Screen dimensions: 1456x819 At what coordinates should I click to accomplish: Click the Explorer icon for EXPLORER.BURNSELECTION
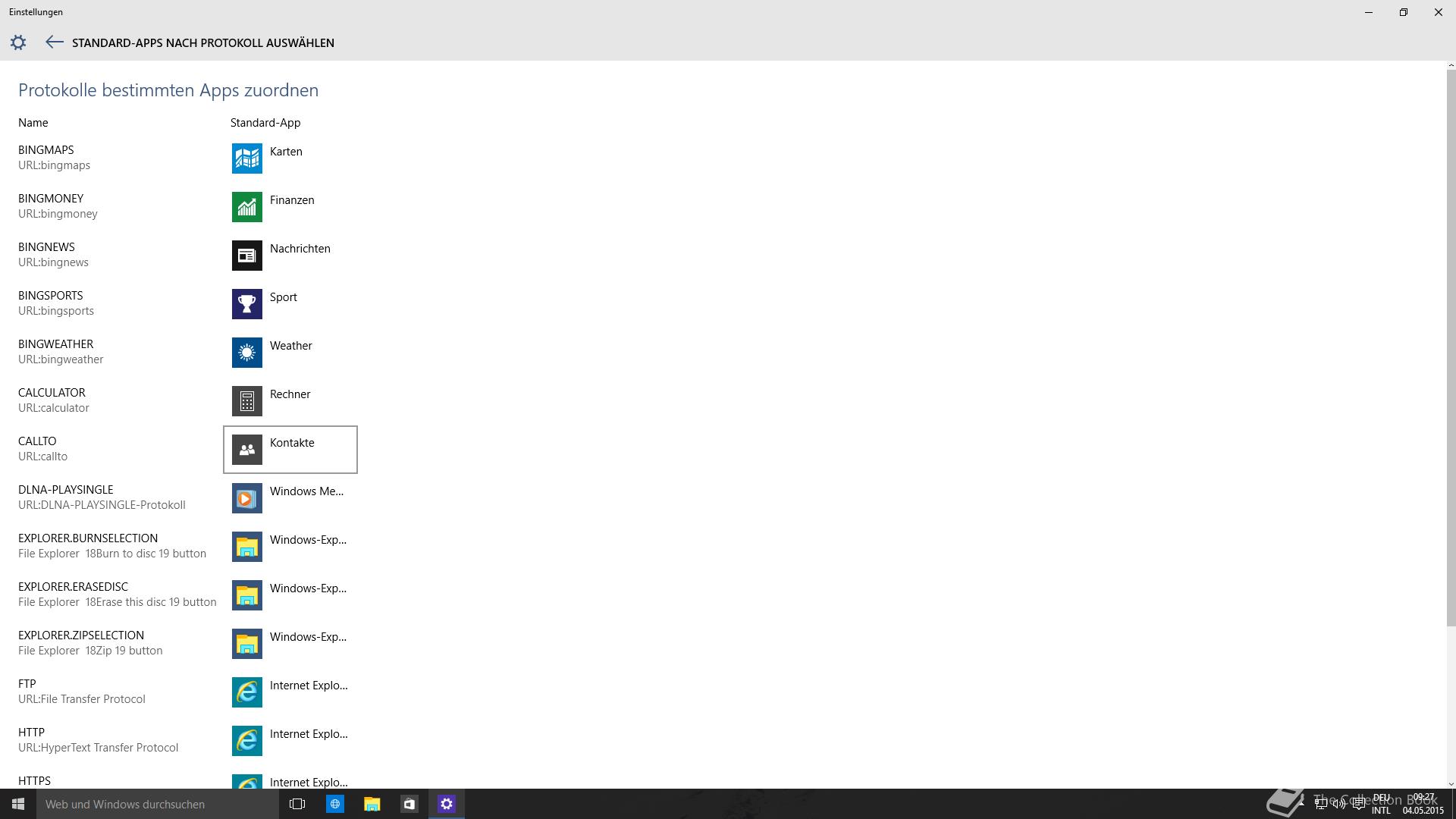click(x=247, y=547)
